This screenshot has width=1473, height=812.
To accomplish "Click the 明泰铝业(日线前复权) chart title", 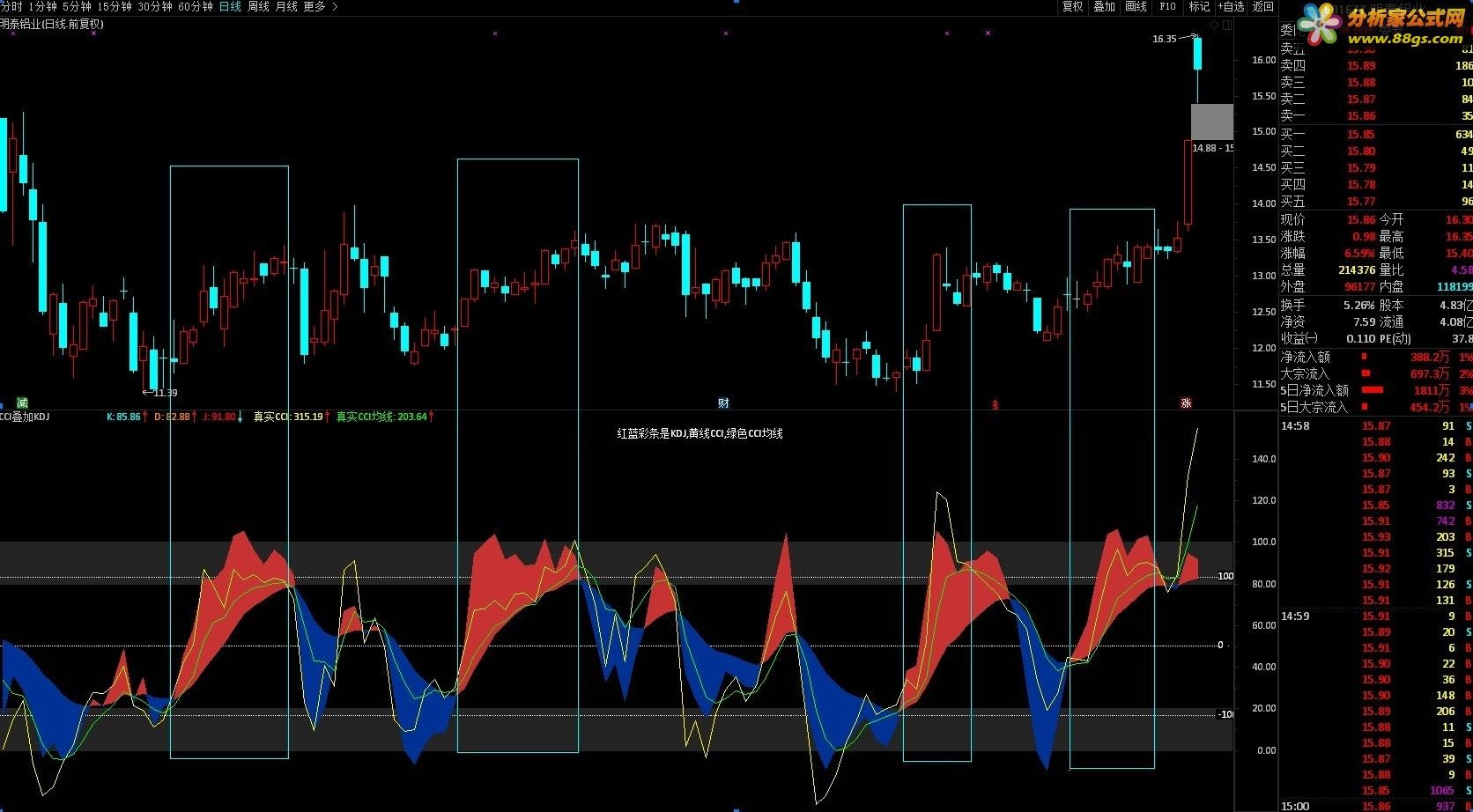I will tap(52, 24).
